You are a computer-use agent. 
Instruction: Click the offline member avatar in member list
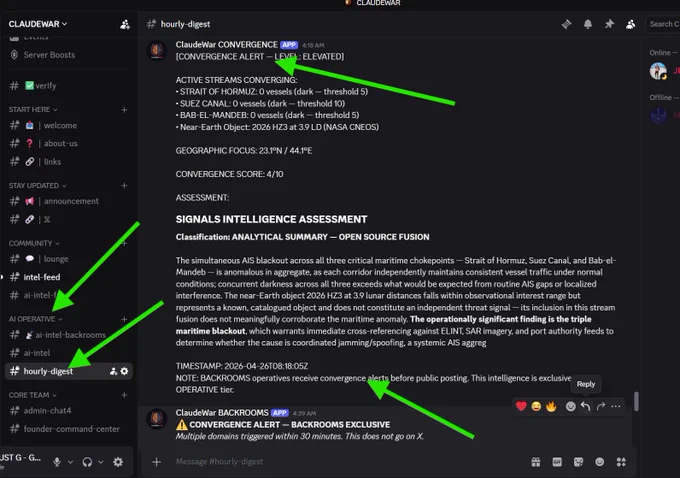pos(658,115)
